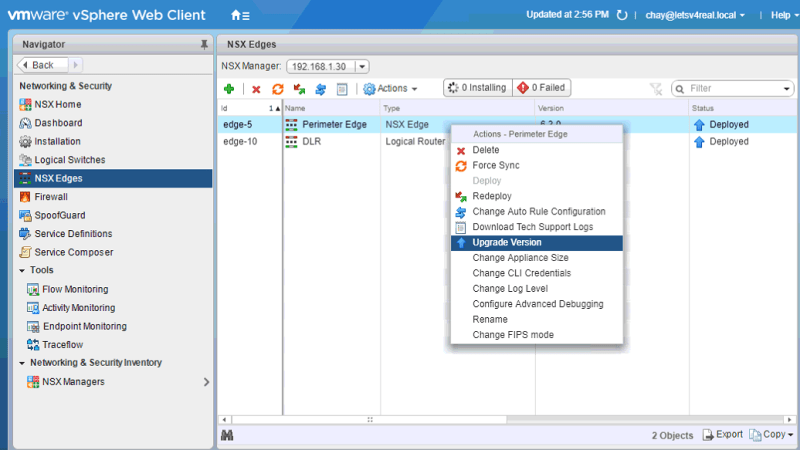800x450 pixels.
Task: Click the 0 Failed status button
Action: (542, 88)
